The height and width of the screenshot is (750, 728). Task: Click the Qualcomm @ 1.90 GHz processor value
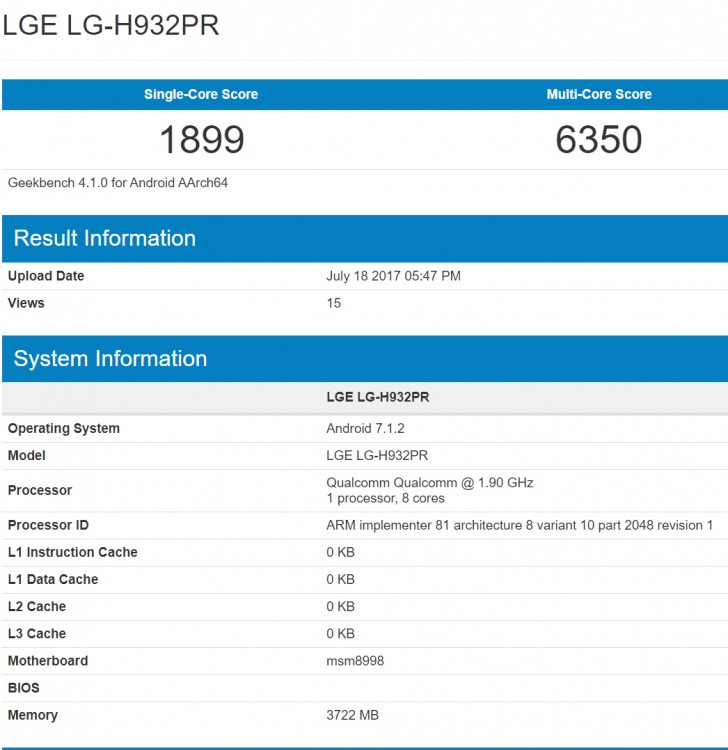[430, 482]
